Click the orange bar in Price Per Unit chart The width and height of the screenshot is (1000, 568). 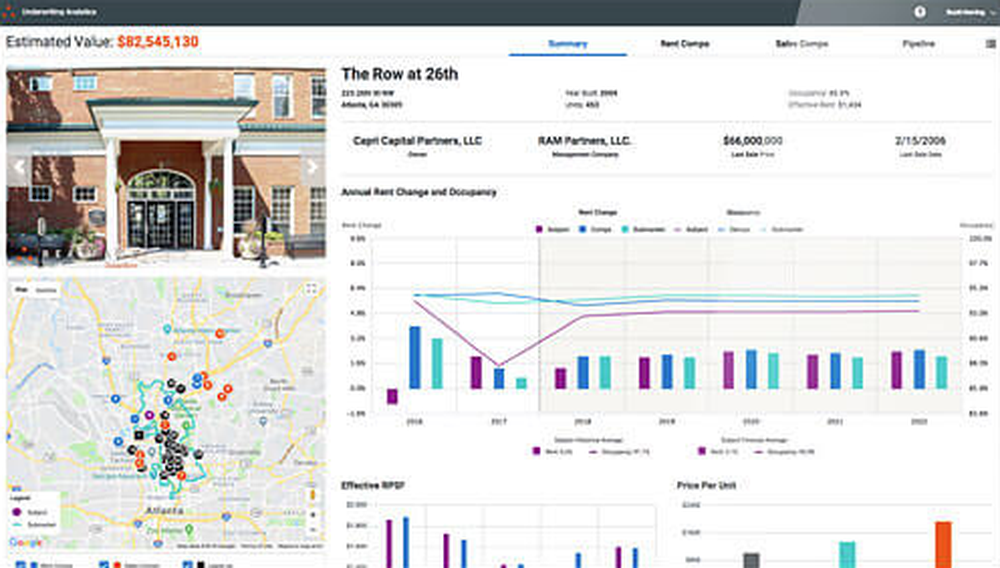943,544
